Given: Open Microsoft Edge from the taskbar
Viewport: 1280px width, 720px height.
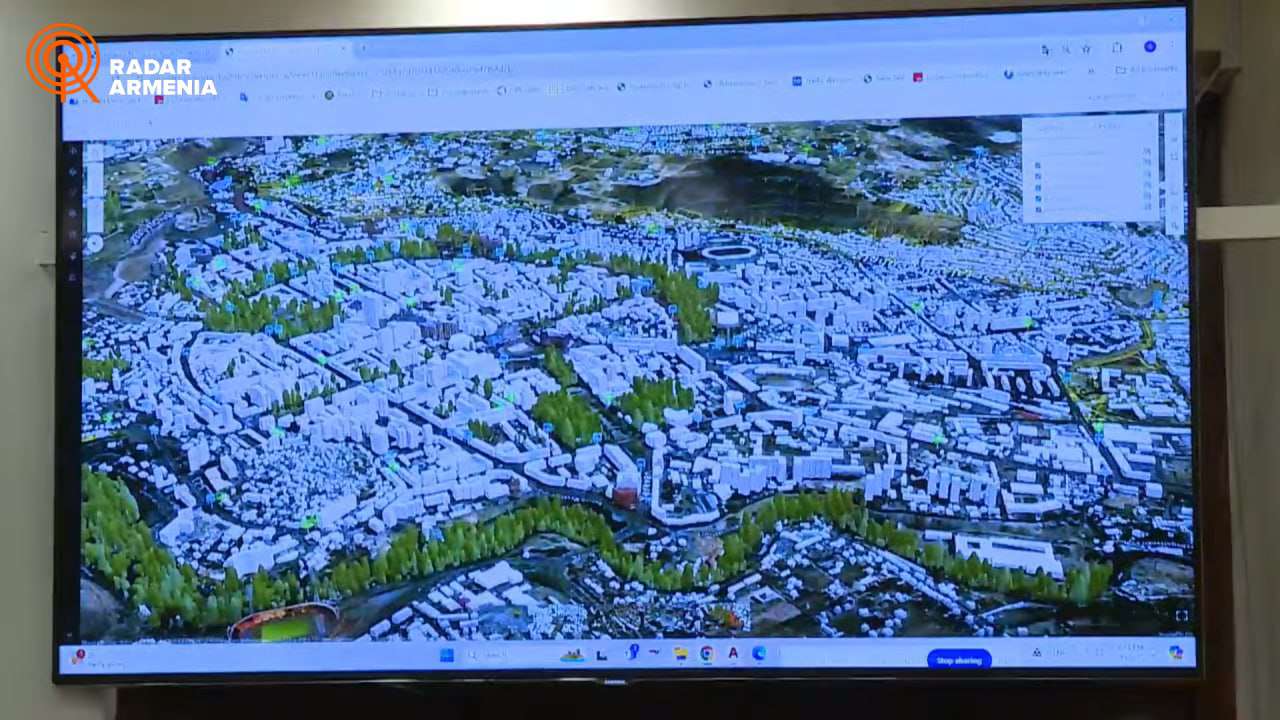Looking at the screenshot, I should coord(759,653).
